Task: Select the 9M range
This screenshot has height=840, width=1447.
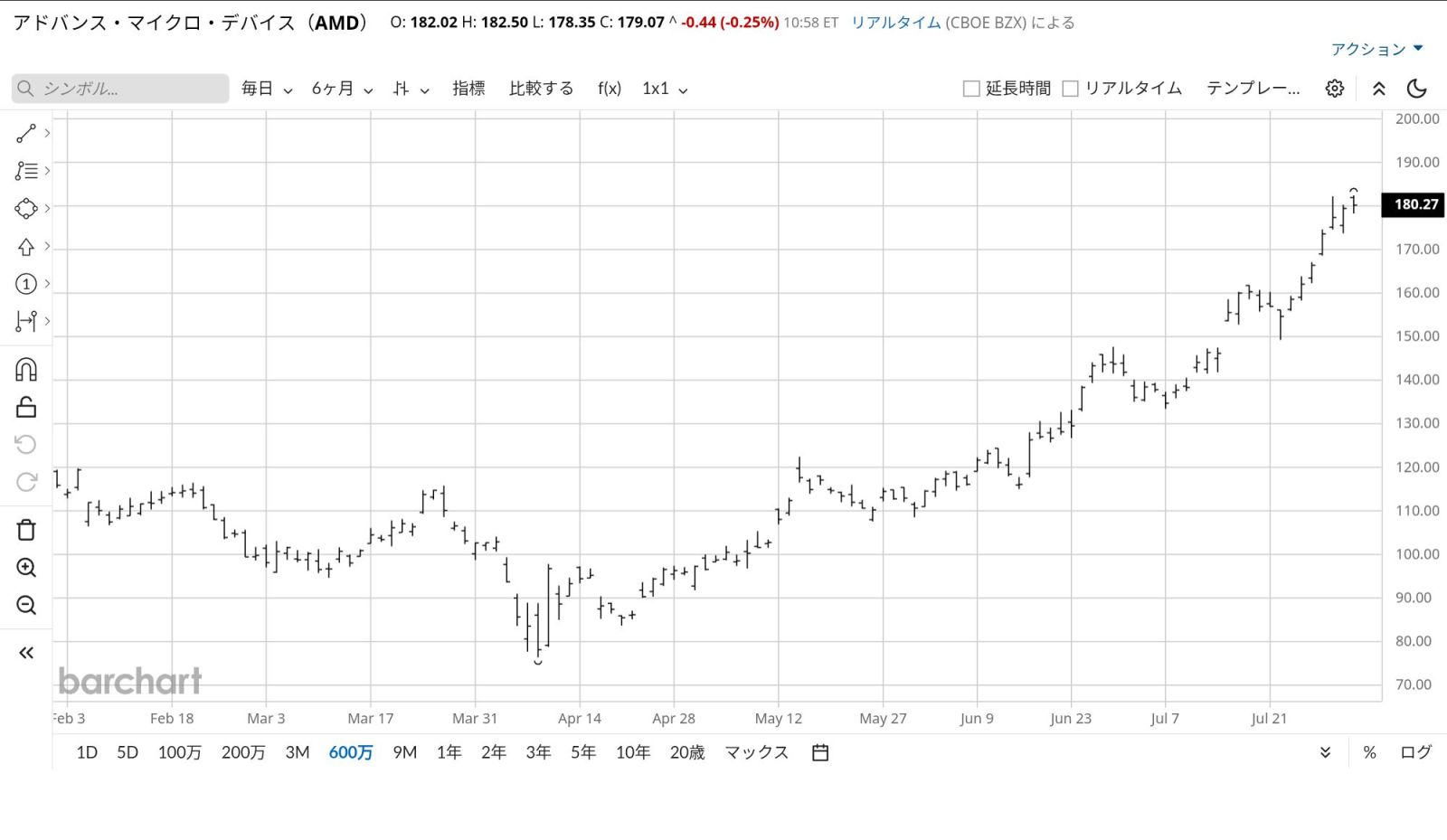Action: tap(405, 752)
